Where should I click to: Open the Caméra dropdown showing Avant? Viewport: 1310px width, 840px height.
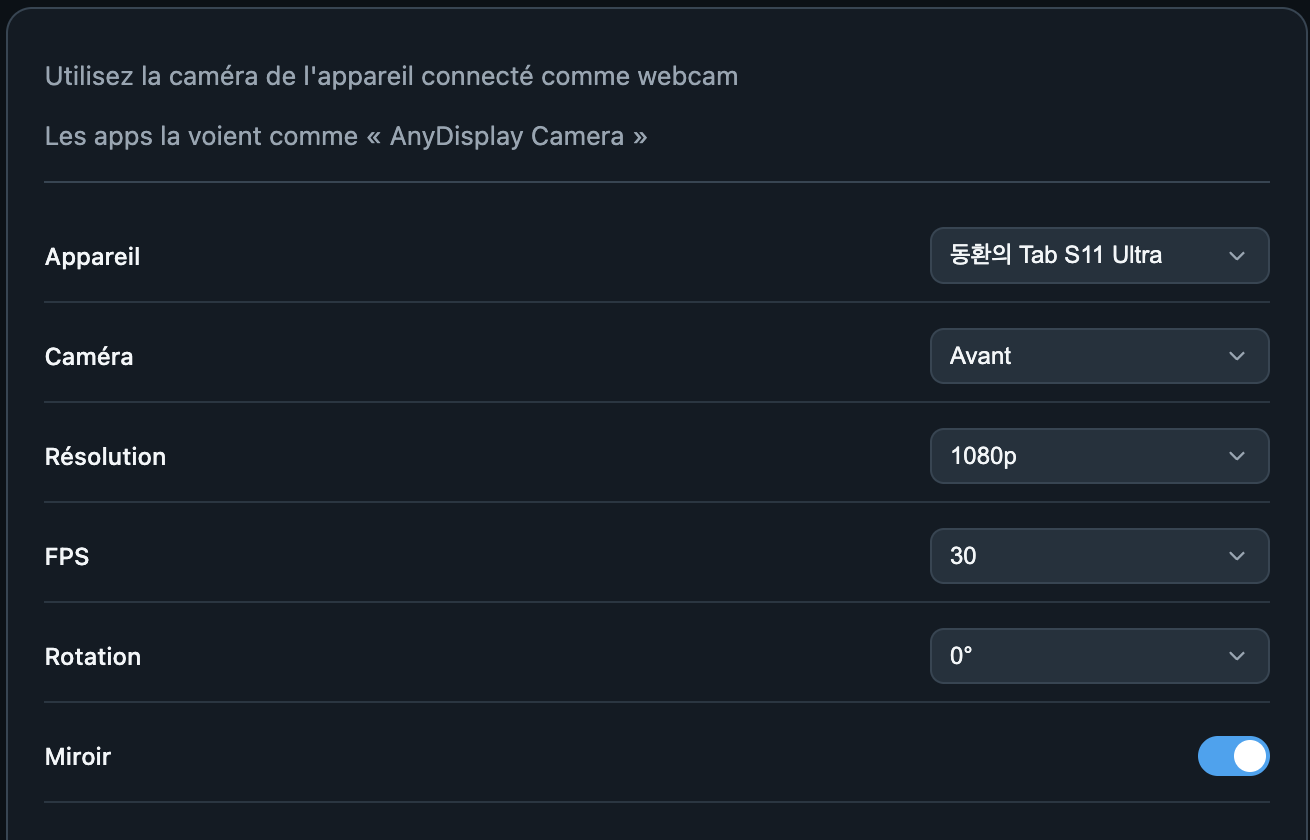1100,356
